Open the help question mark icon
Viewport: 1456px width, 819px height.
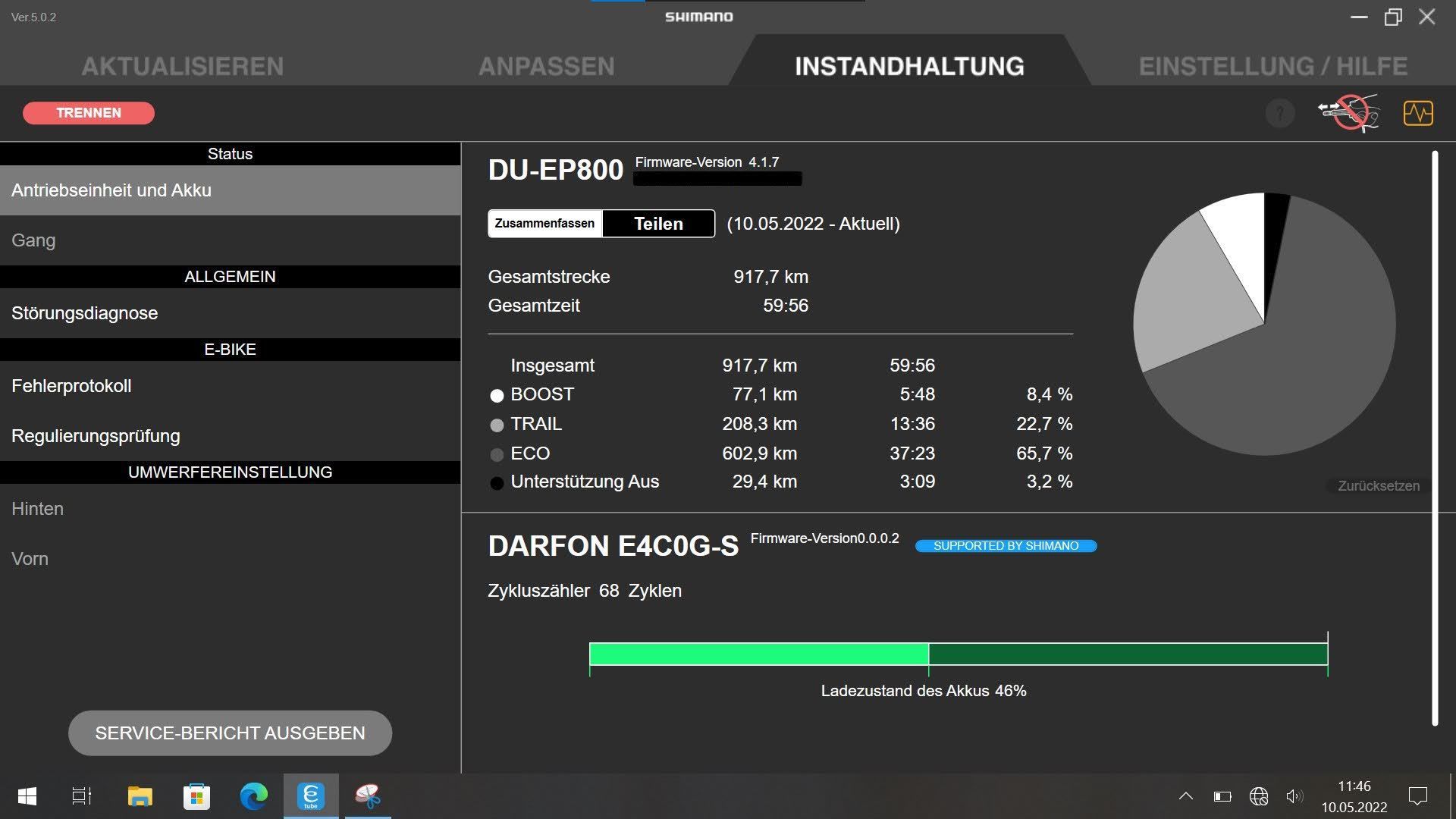tap(1280, 114)
